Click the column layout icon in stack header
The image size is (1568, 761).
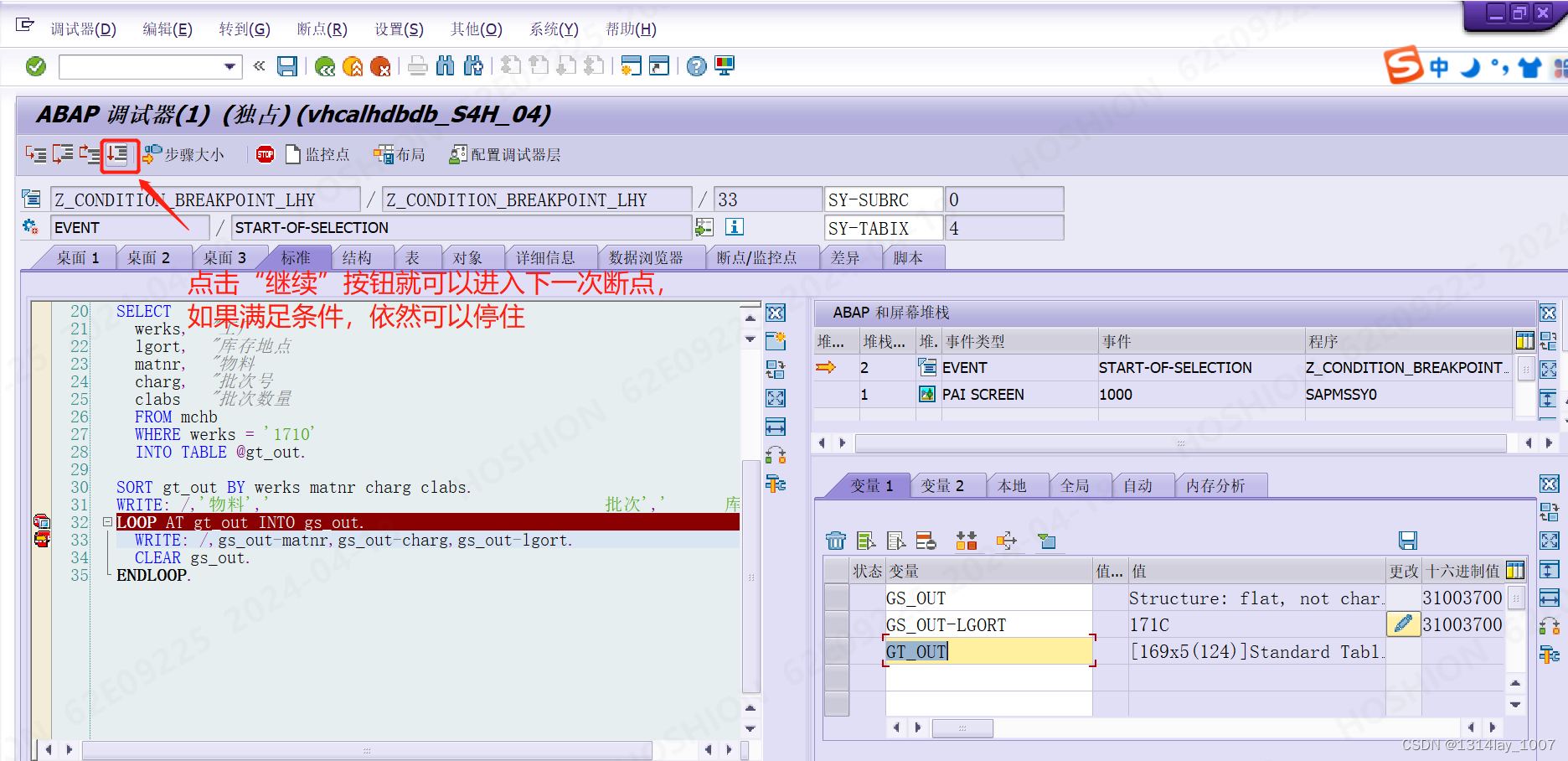click(x=1524, y=340)
